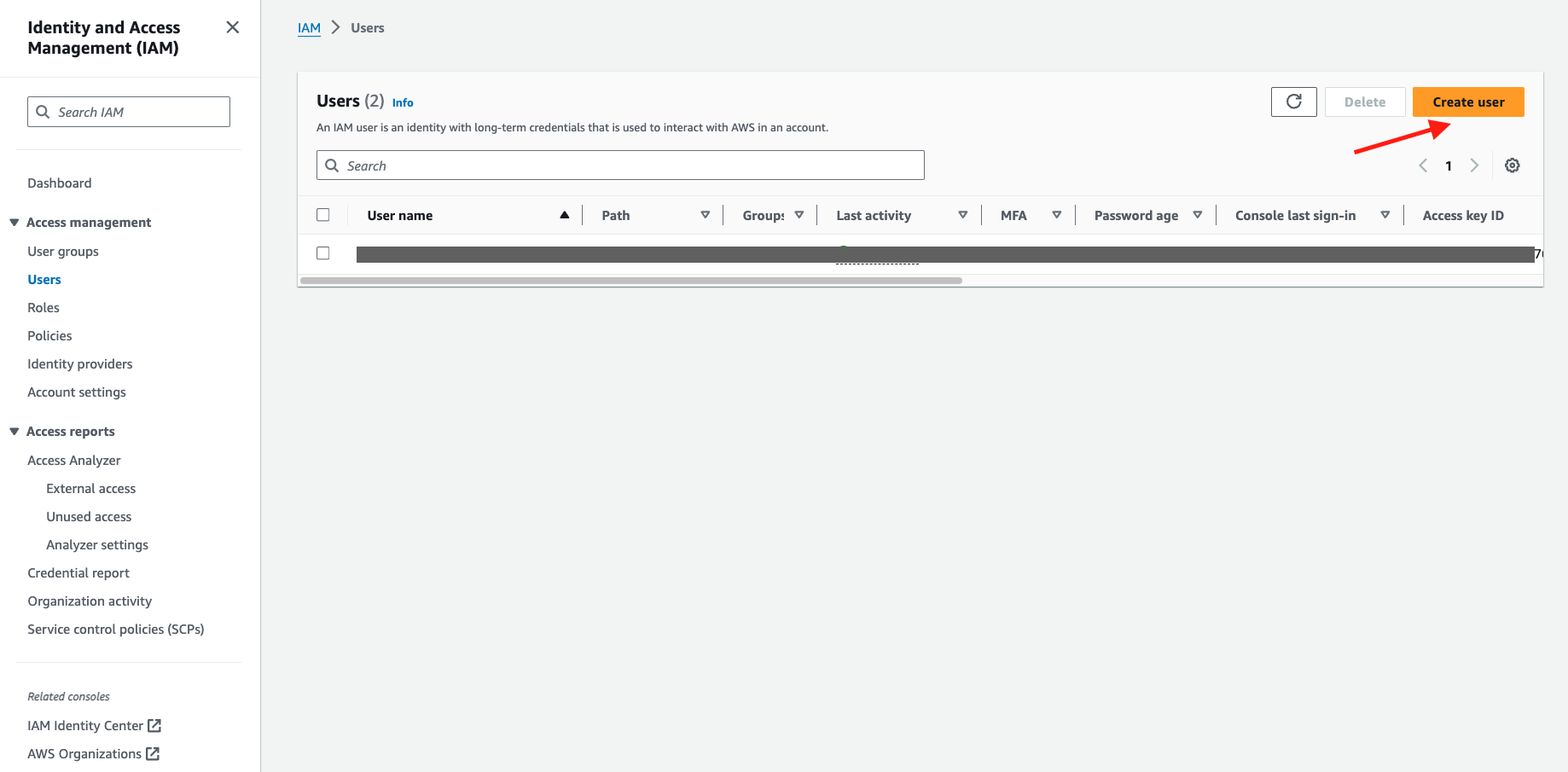Image resolution: width=1568 pixels, height=772 pixels.
Task: Close the IAM navigation sidebar
Action: click(x=232, y=26)
